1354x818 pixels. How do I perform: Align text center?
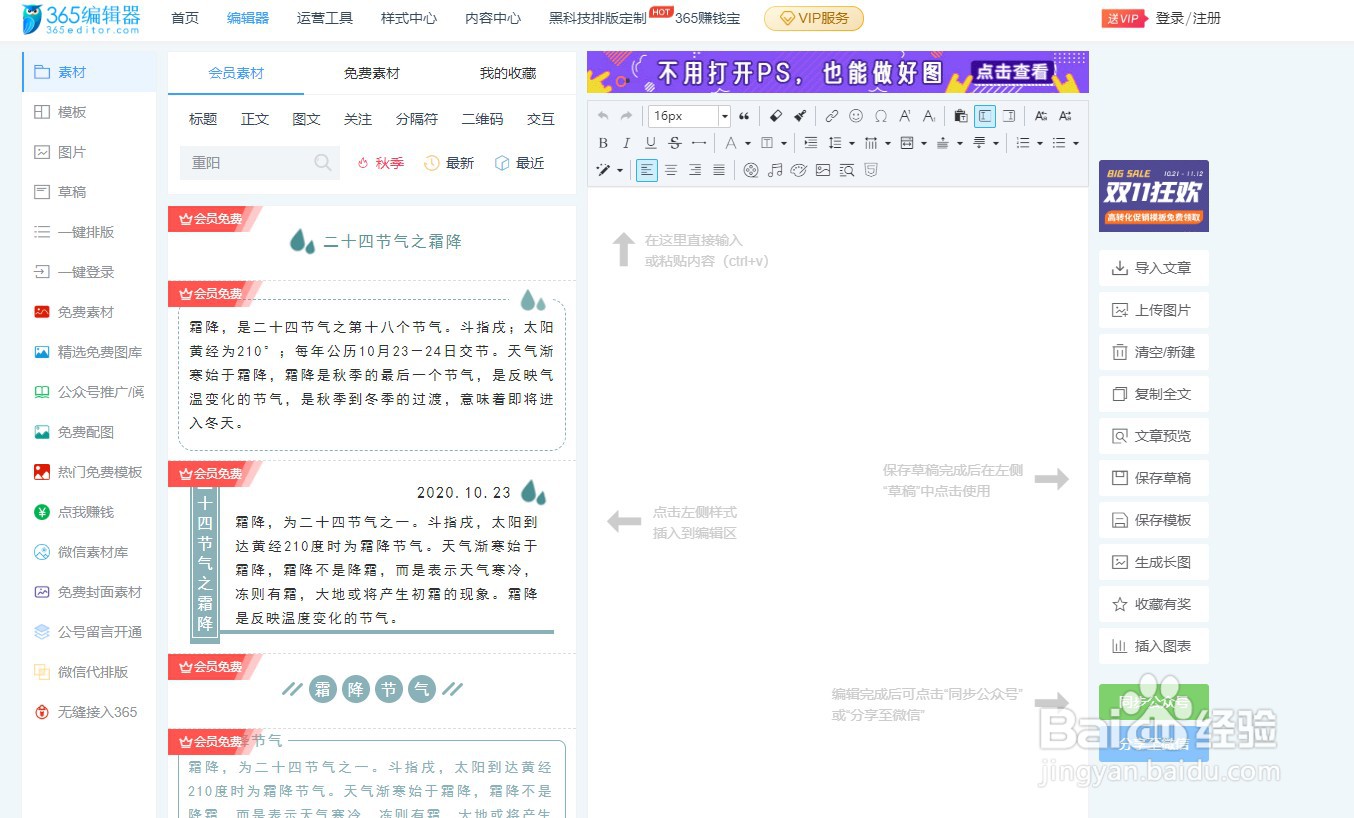coord(671,170)
